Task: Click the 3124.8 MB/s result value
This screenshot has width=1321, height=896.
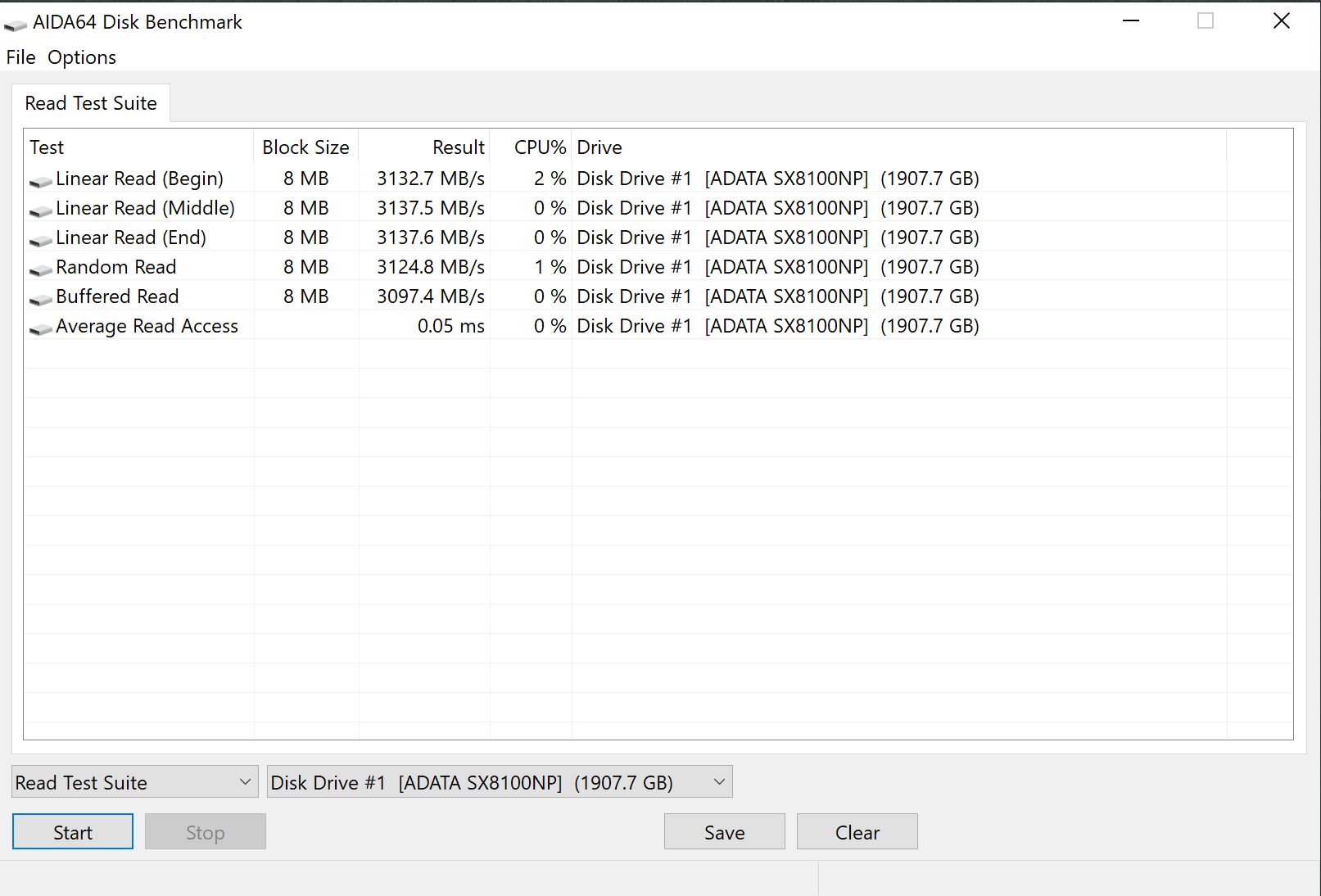Action: (x=431, y=267)
